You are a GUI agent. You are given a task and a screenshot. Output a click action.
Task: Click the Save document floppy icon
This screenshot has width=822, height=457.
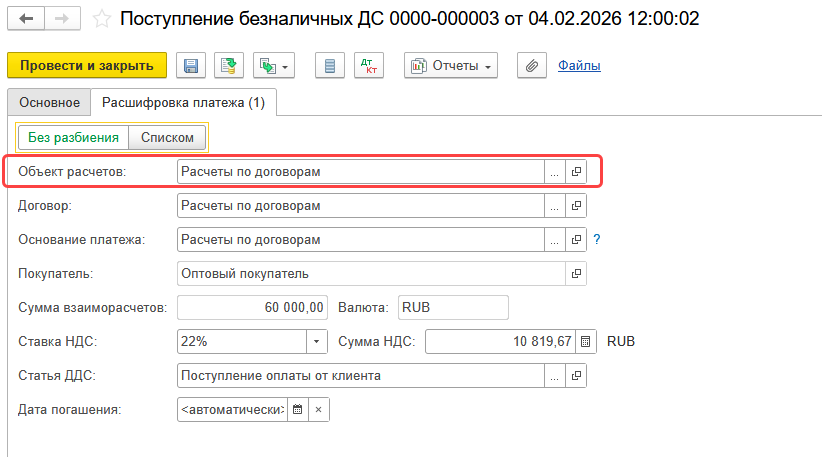click(191, 66)
